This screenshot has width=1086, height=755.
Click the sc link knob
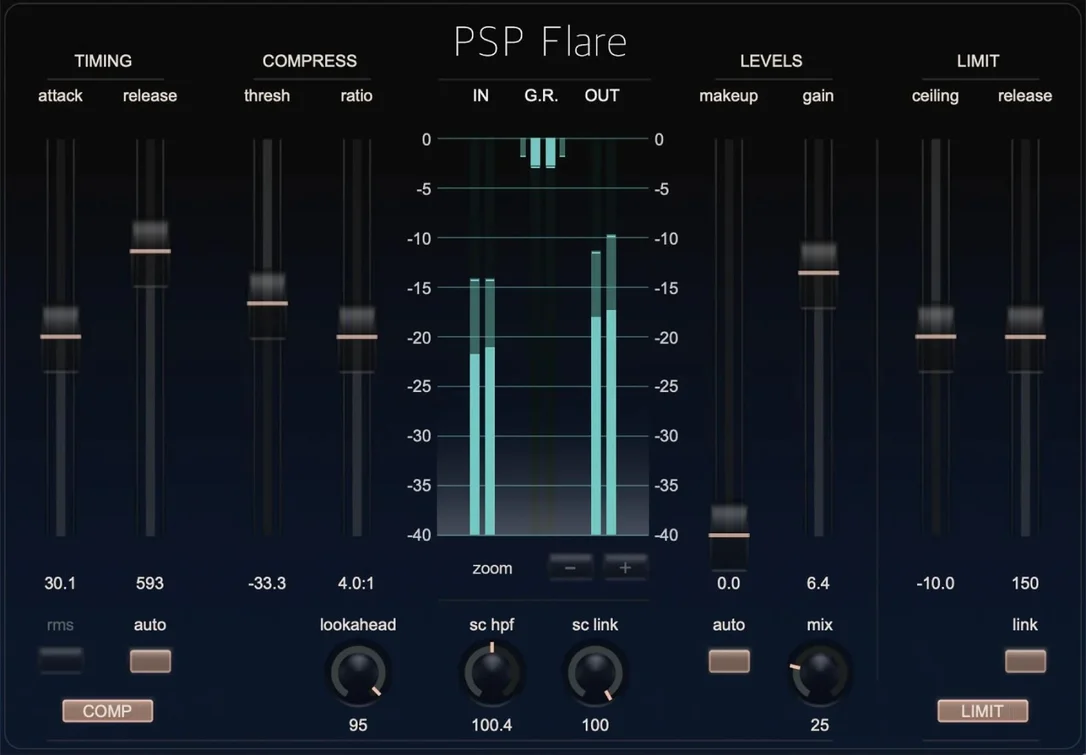(595, 673)
